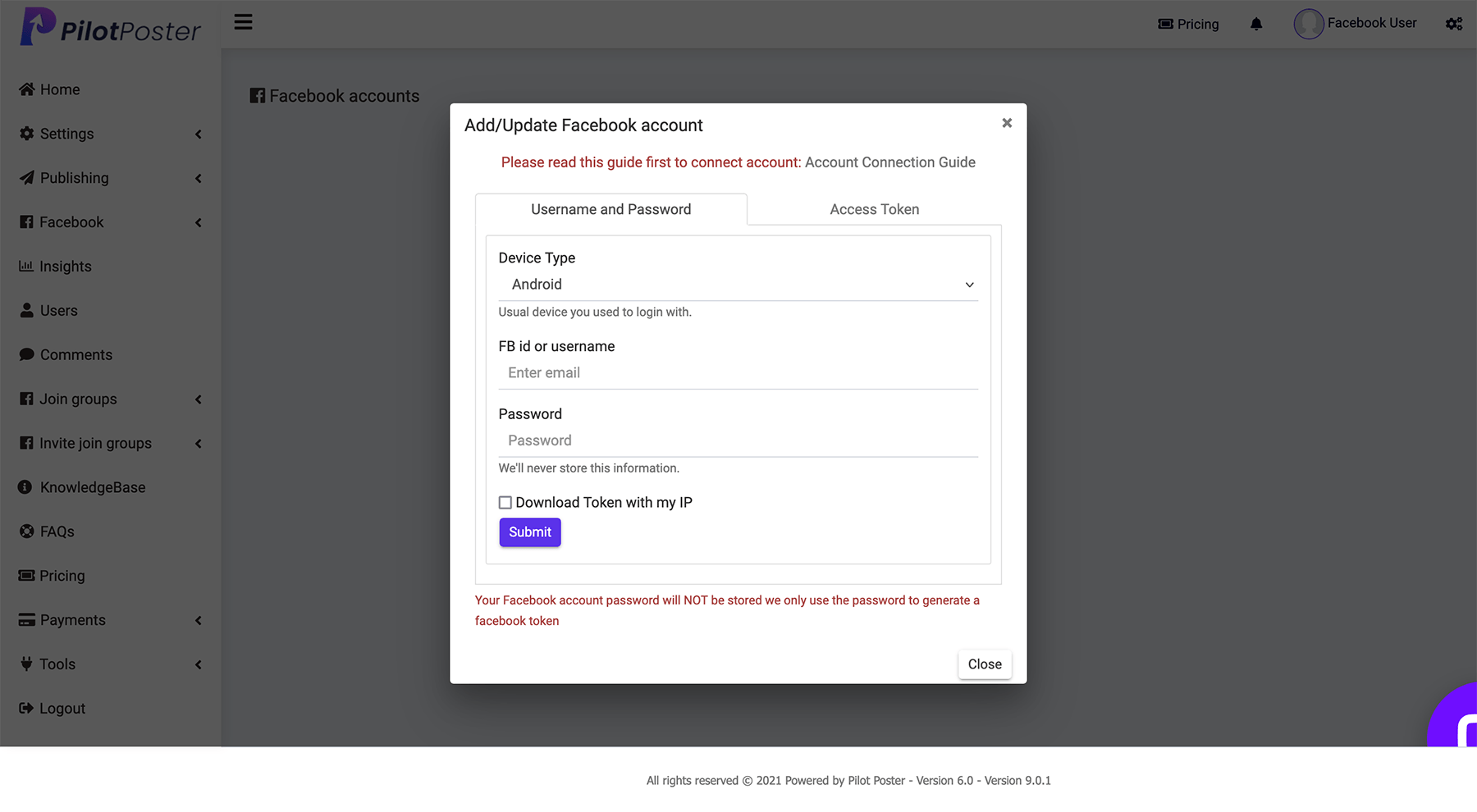Screen dimensions: 1477x812
Task: Open Users in the sidebar
Action: [59, 311]
